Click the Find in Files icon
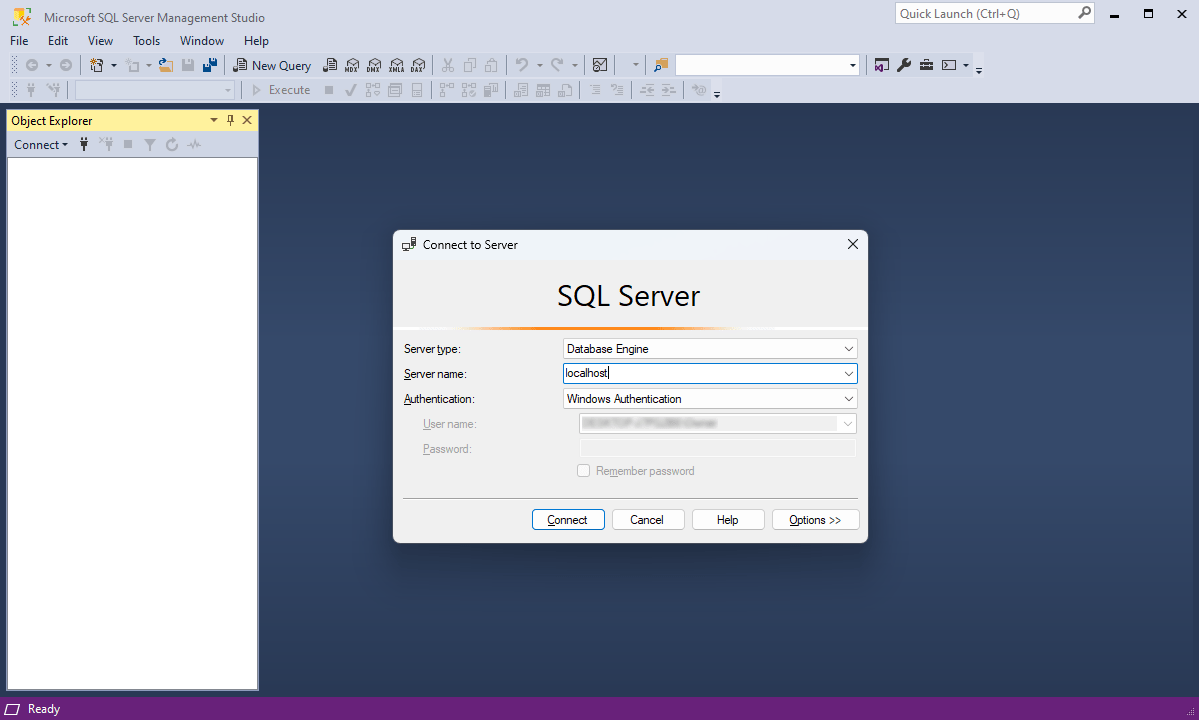The image size is (1199, 720). pyautogui.click(x=661, y=66)
